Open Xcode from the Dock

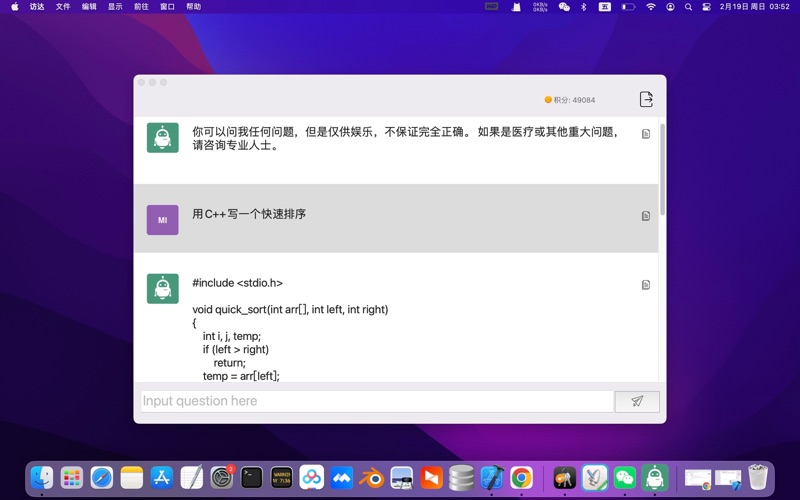tap(492, 478)
